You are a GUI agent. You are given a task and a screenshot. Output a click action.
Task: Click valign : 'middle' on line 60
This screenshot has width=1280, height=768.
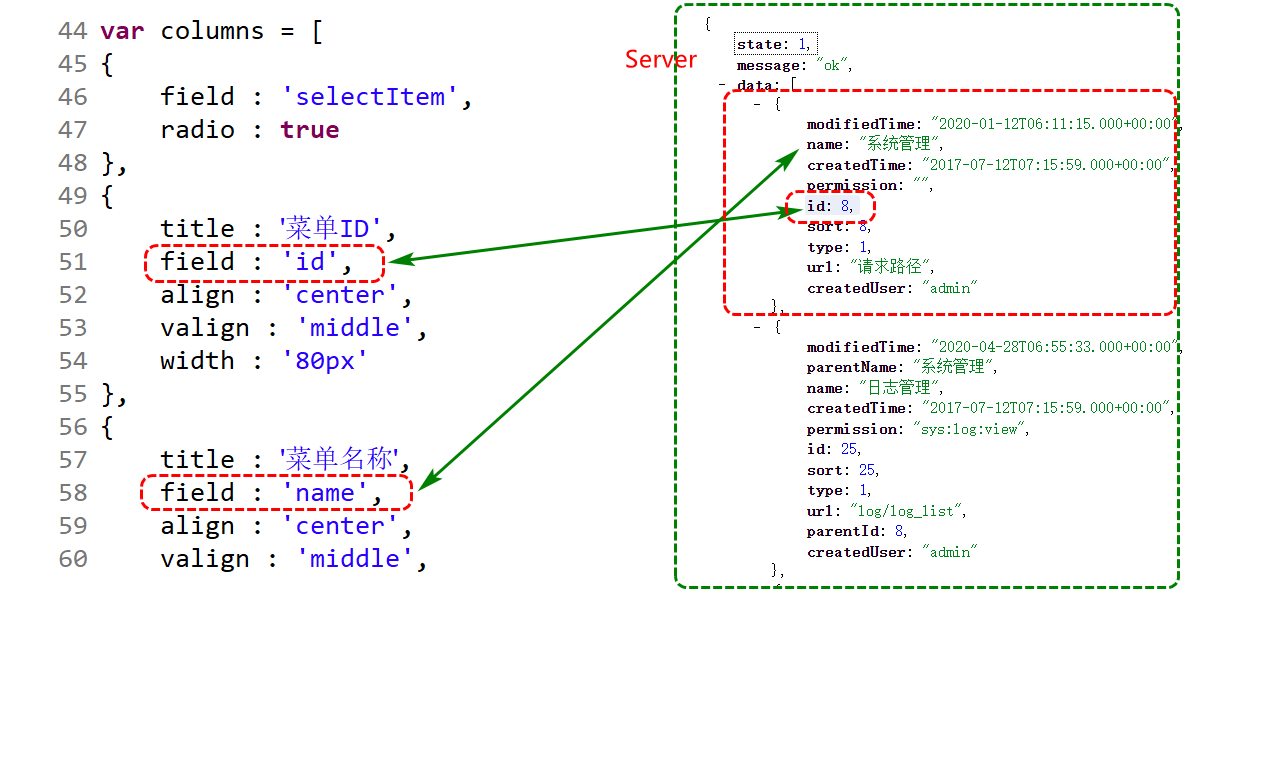pyautogui.click(x=294, y=559)
